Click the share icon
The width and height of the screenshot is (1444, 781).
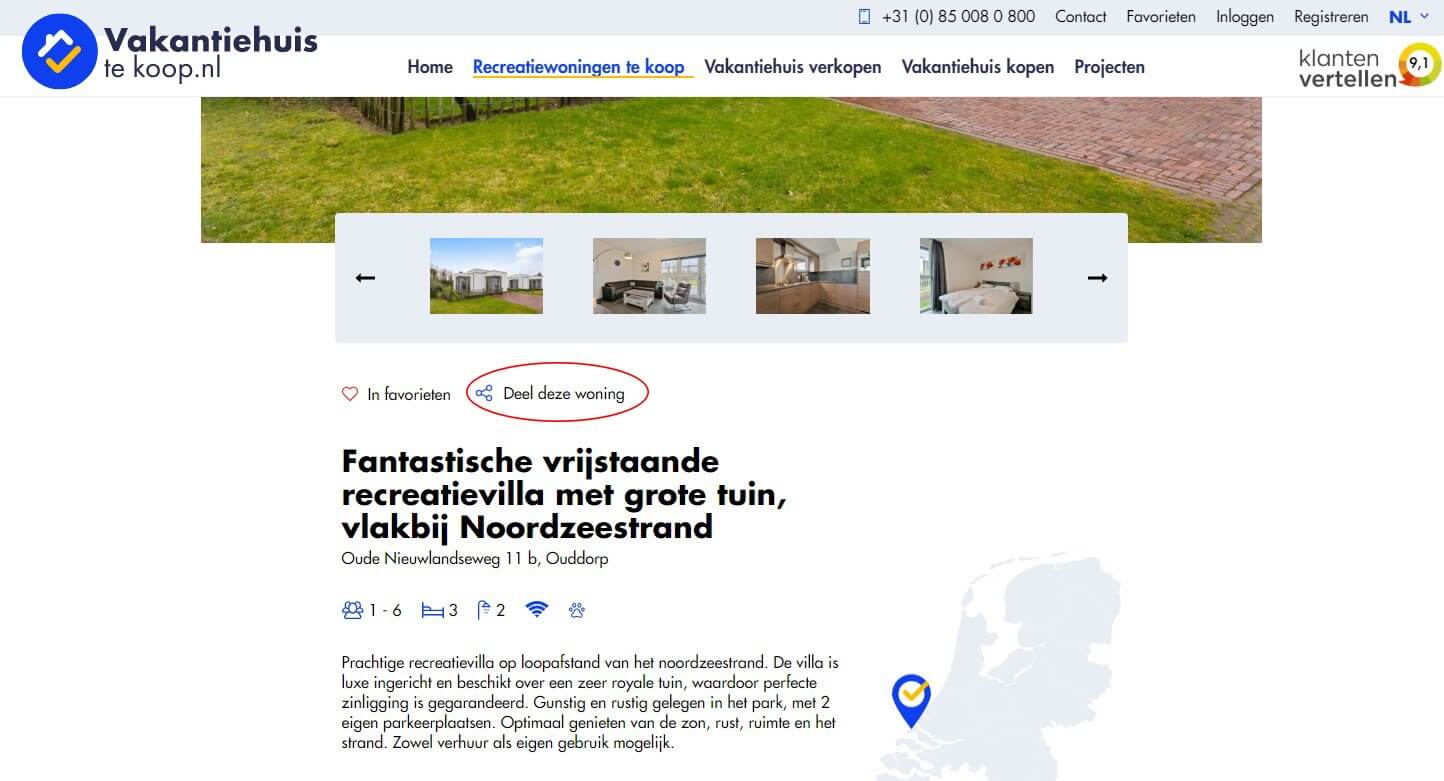tap(484, 393)
